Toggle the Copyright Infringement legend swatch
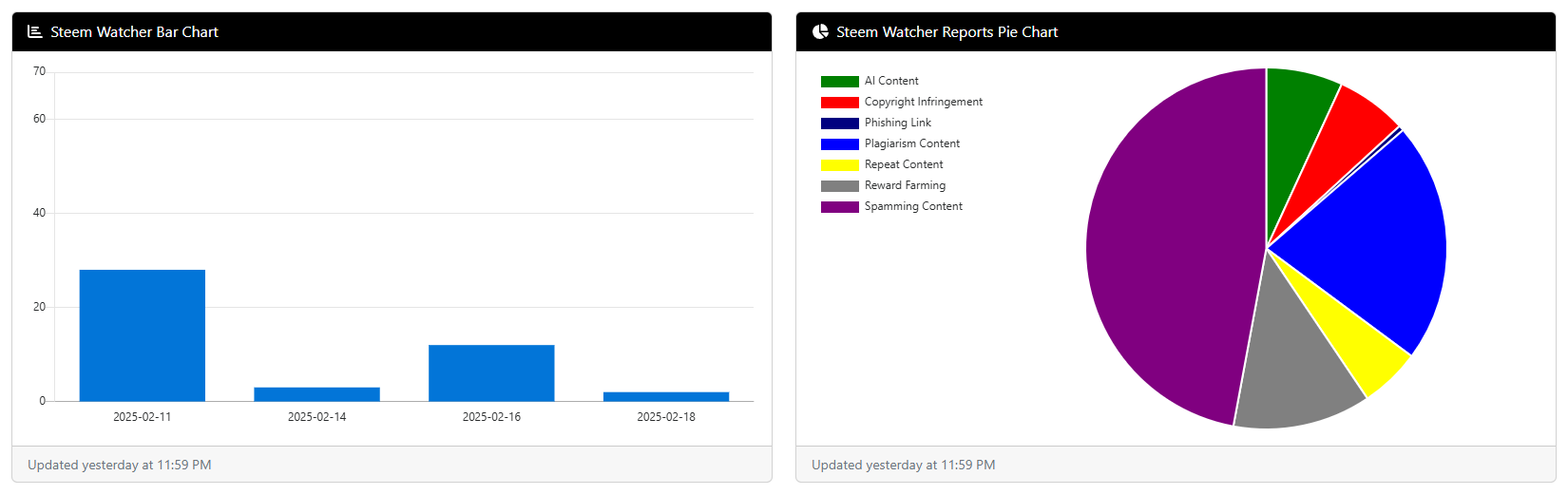1568x495 pixels. (x=839, y=103)
